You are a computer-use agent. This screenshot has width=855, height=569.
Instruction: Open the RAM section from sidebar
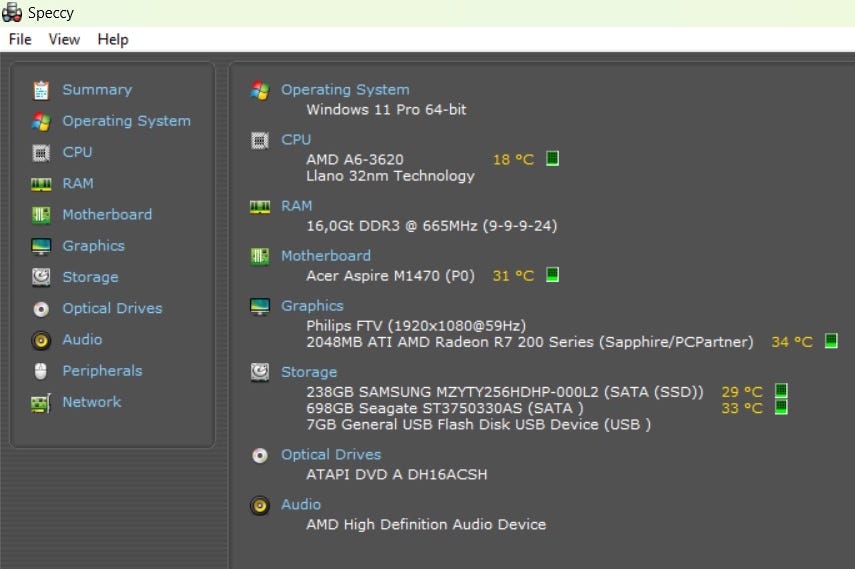[78, 183]
